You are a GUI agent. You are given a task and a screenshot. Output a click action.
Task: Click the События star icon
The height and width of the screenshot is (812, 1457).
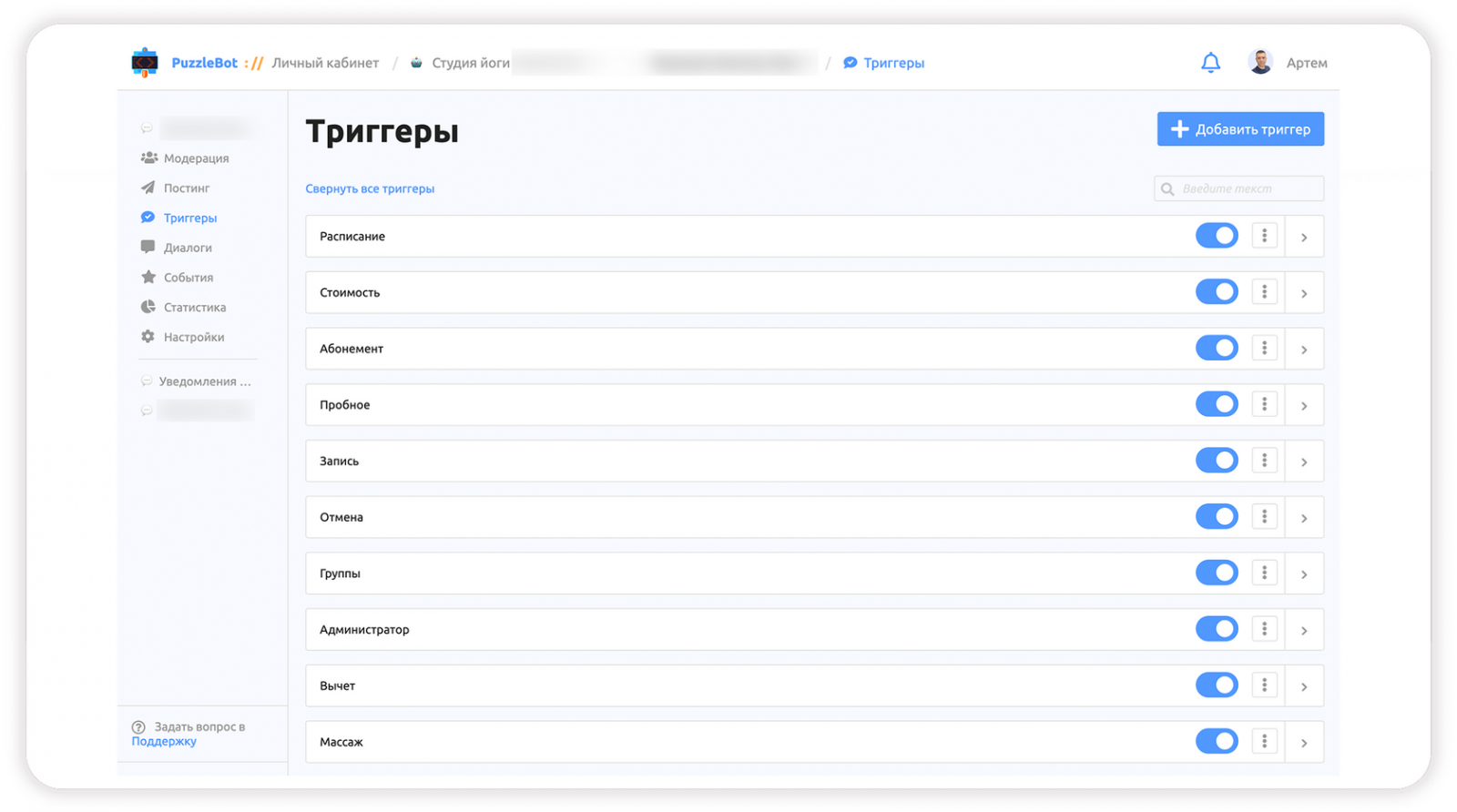[148, 277]
